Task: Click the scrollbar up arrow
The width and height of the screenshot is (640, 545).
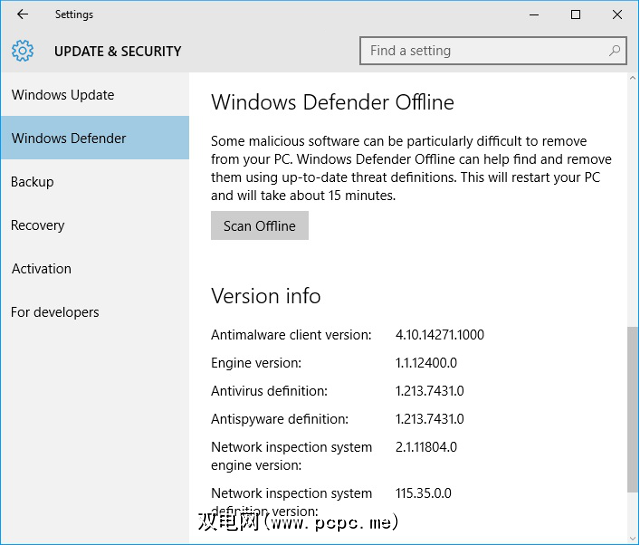Action: coord(632,78)
